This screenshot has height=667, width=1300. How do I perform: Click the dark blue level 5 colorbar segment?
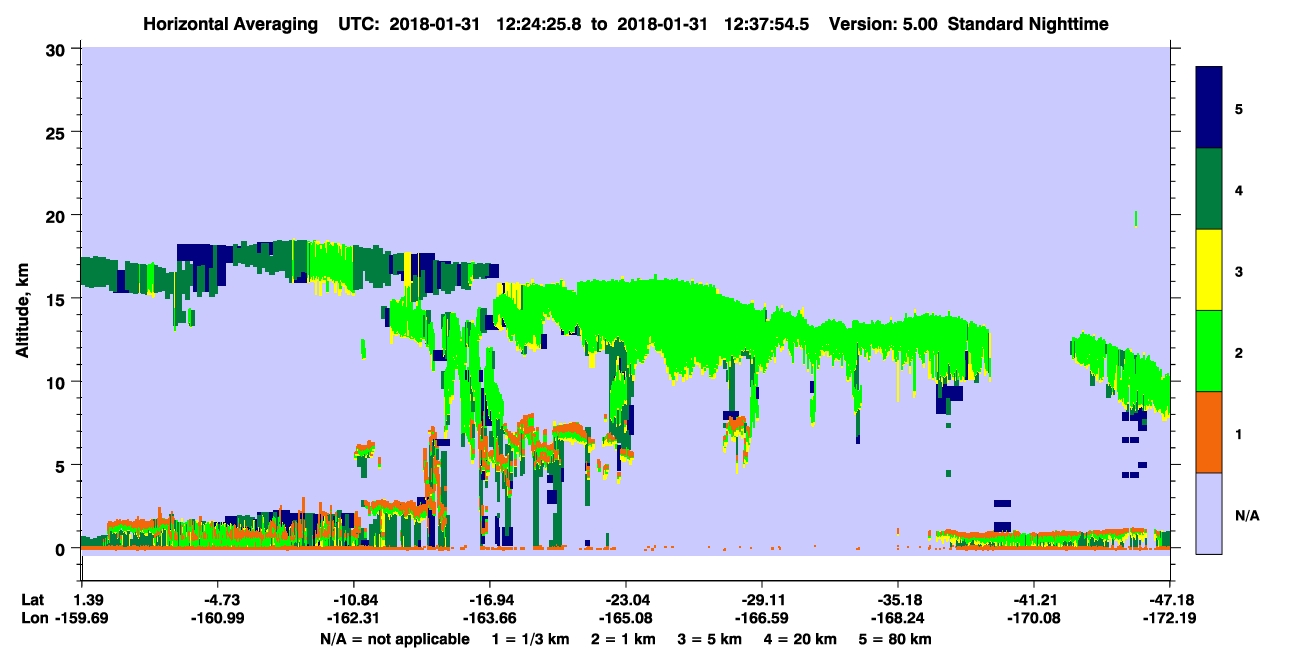coord(1209,108)
